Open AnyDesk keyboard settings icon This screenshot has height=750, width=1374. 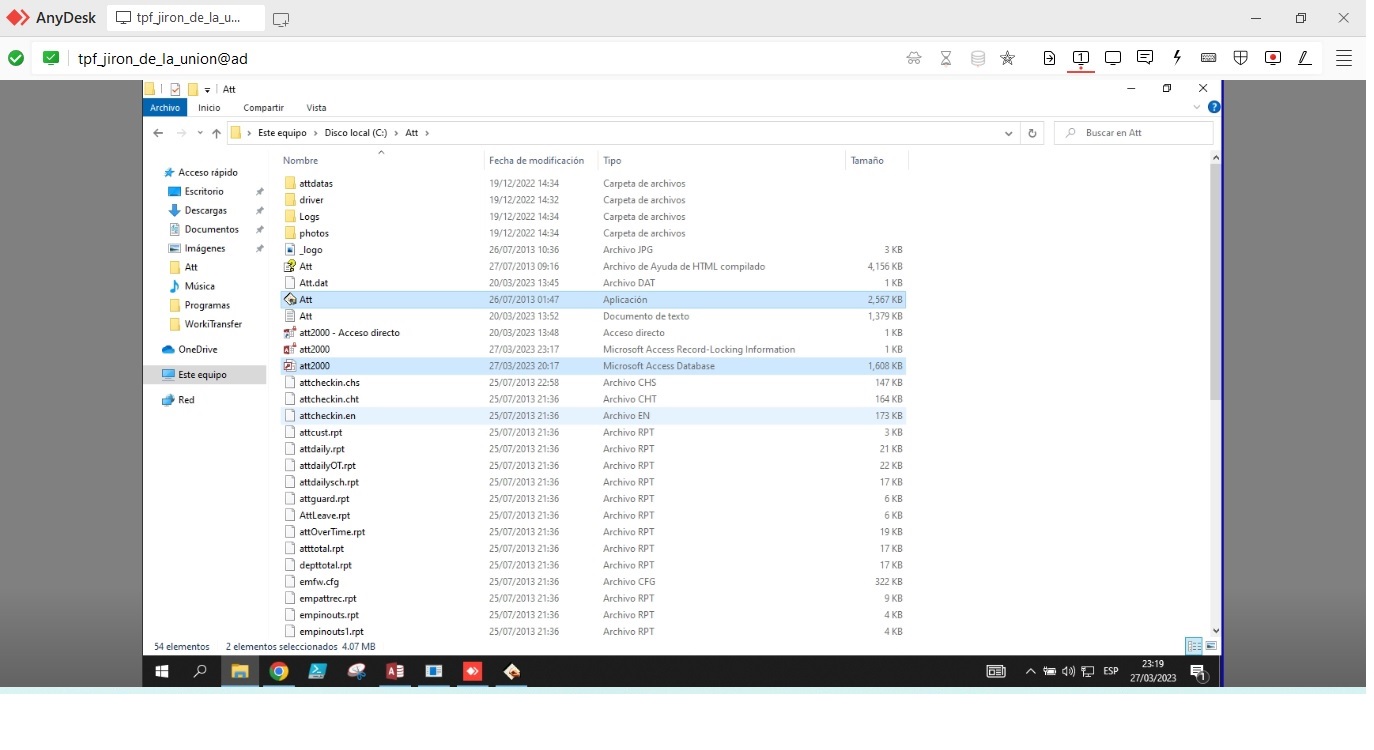1209,58
